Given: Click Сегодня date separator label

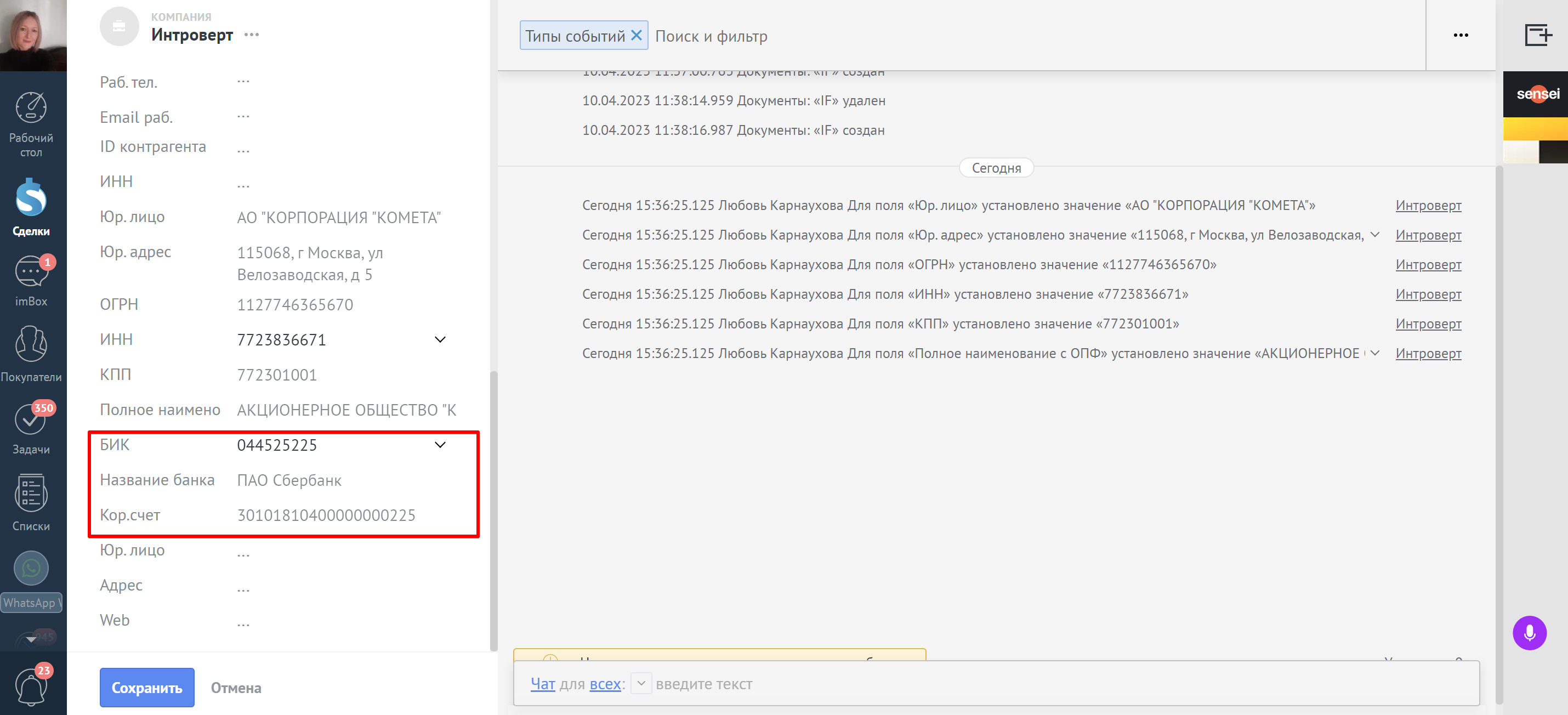Looking at the screenshot, I should pyautogui.click(x=996, y=168).
